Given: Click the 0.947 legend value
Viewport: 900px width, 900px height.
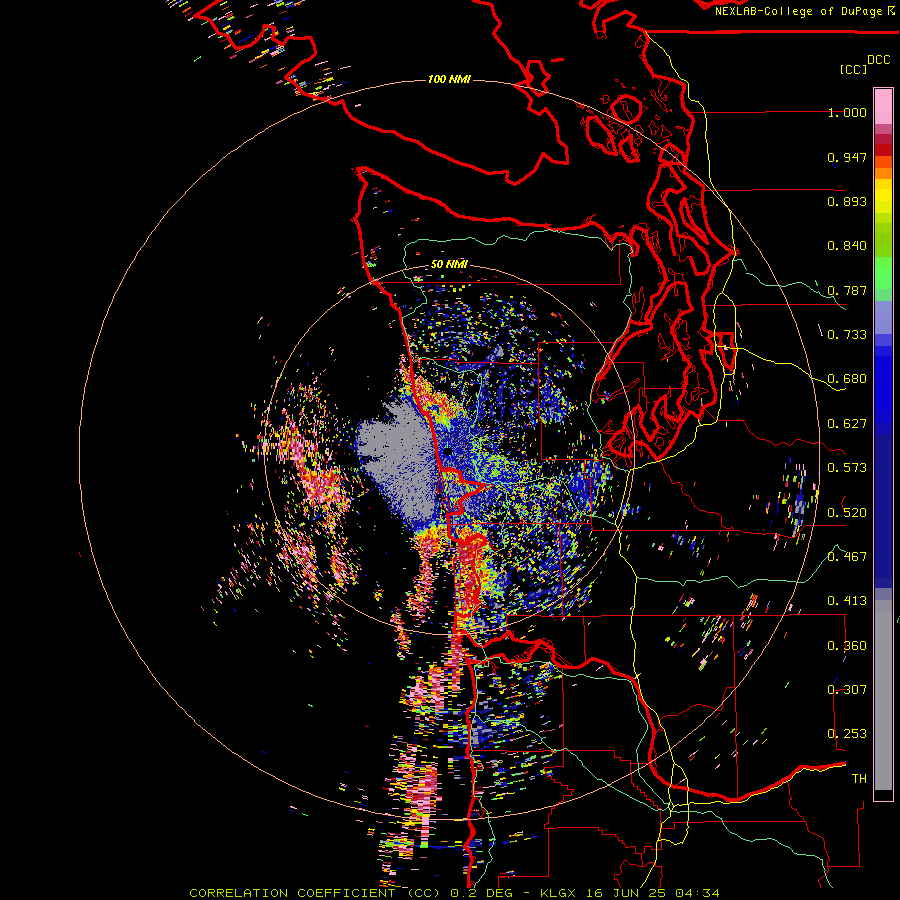Looking at the screenshot, I should pyautogui.click(x=847, y=157).
